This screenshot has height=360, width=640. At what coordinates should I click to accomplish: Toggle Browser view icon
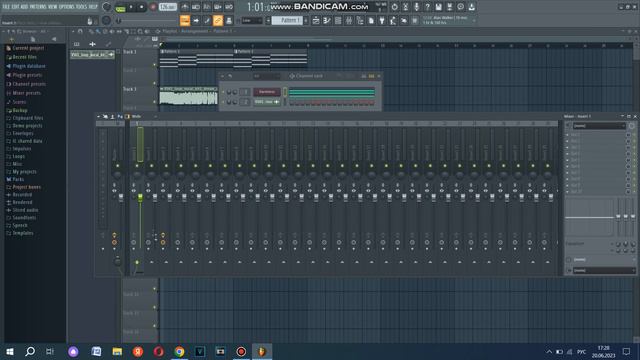click(360, 20)
